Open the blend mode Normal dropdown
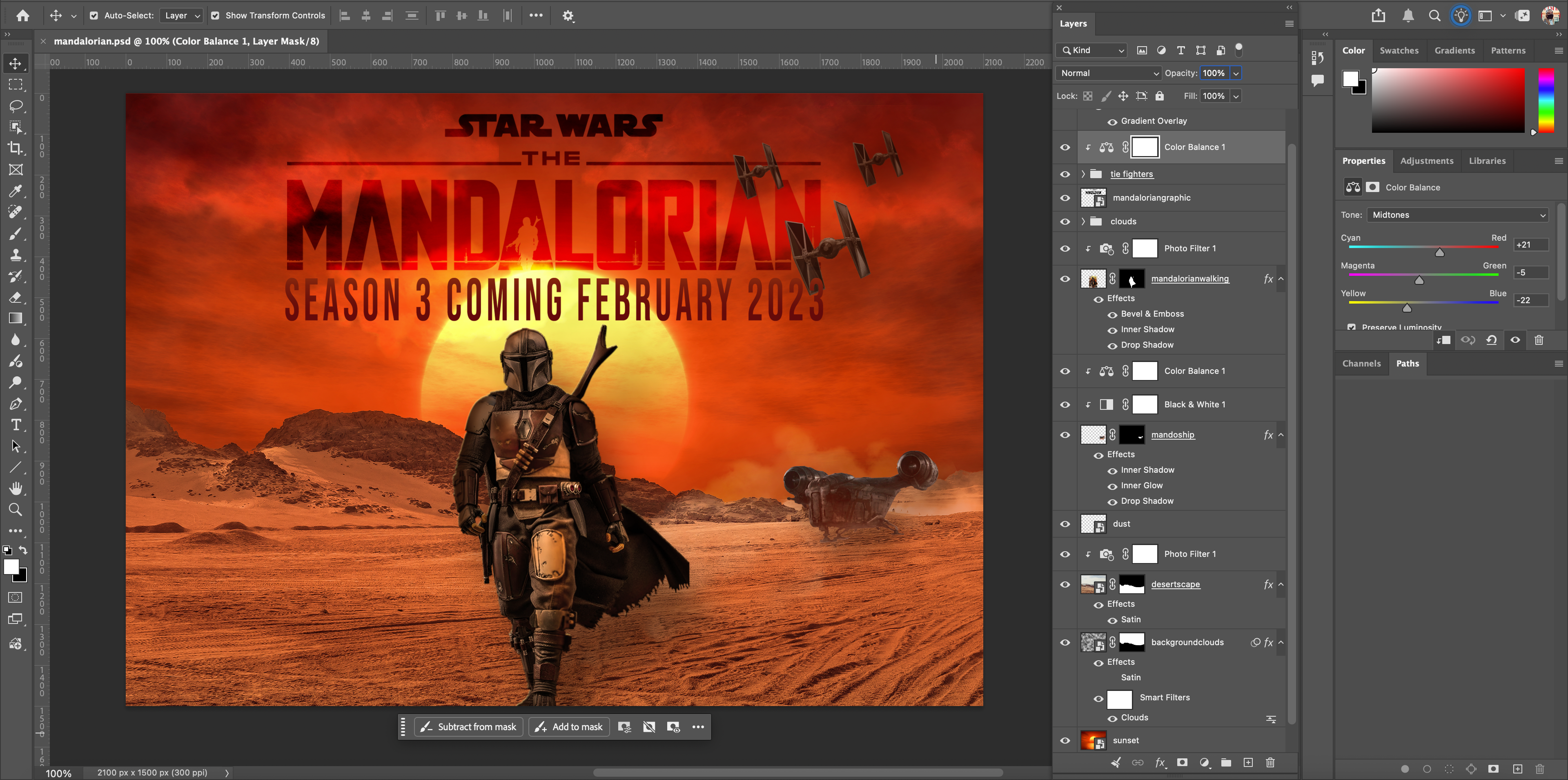This screenshot has height=780, width=1568. tap(1109, 73)
